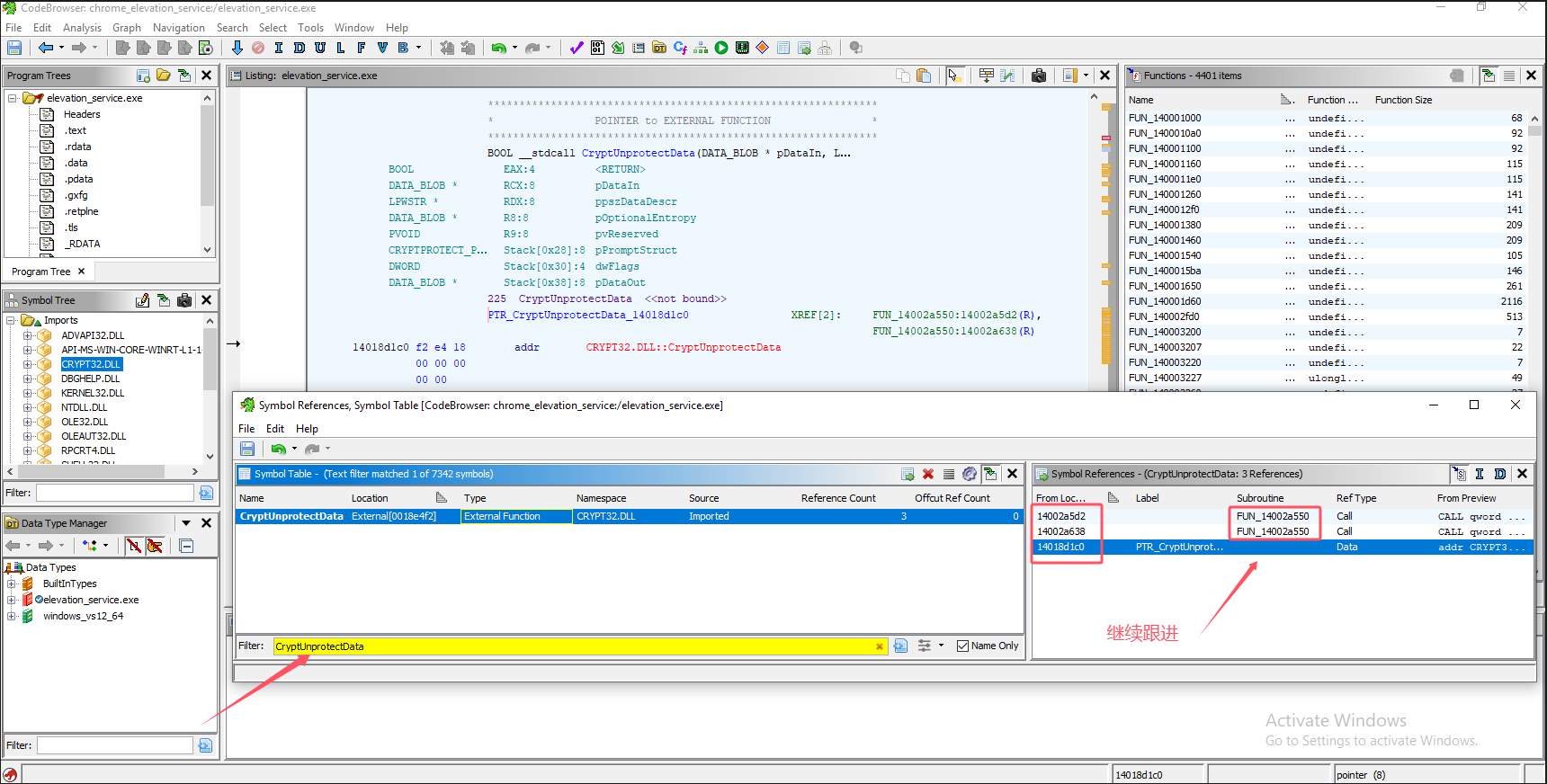Click the purple checkmark icon in toolbar

[577, 48]
